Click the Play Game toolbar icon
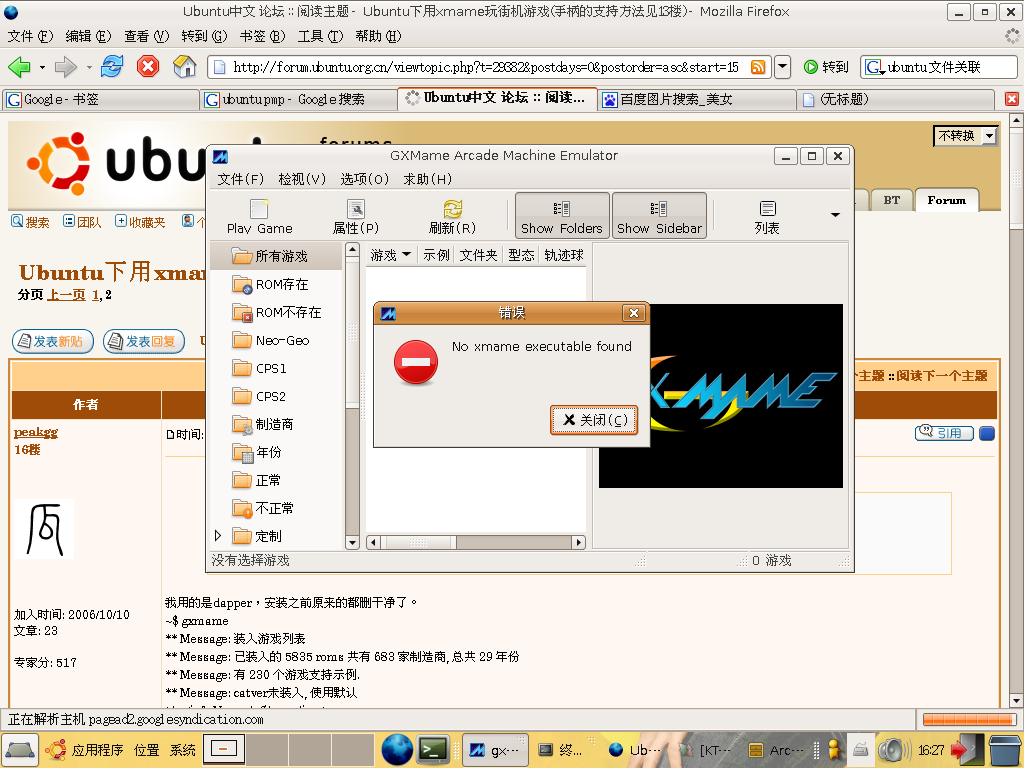This screenshot has height=768, width=1024. click(259, 216)
